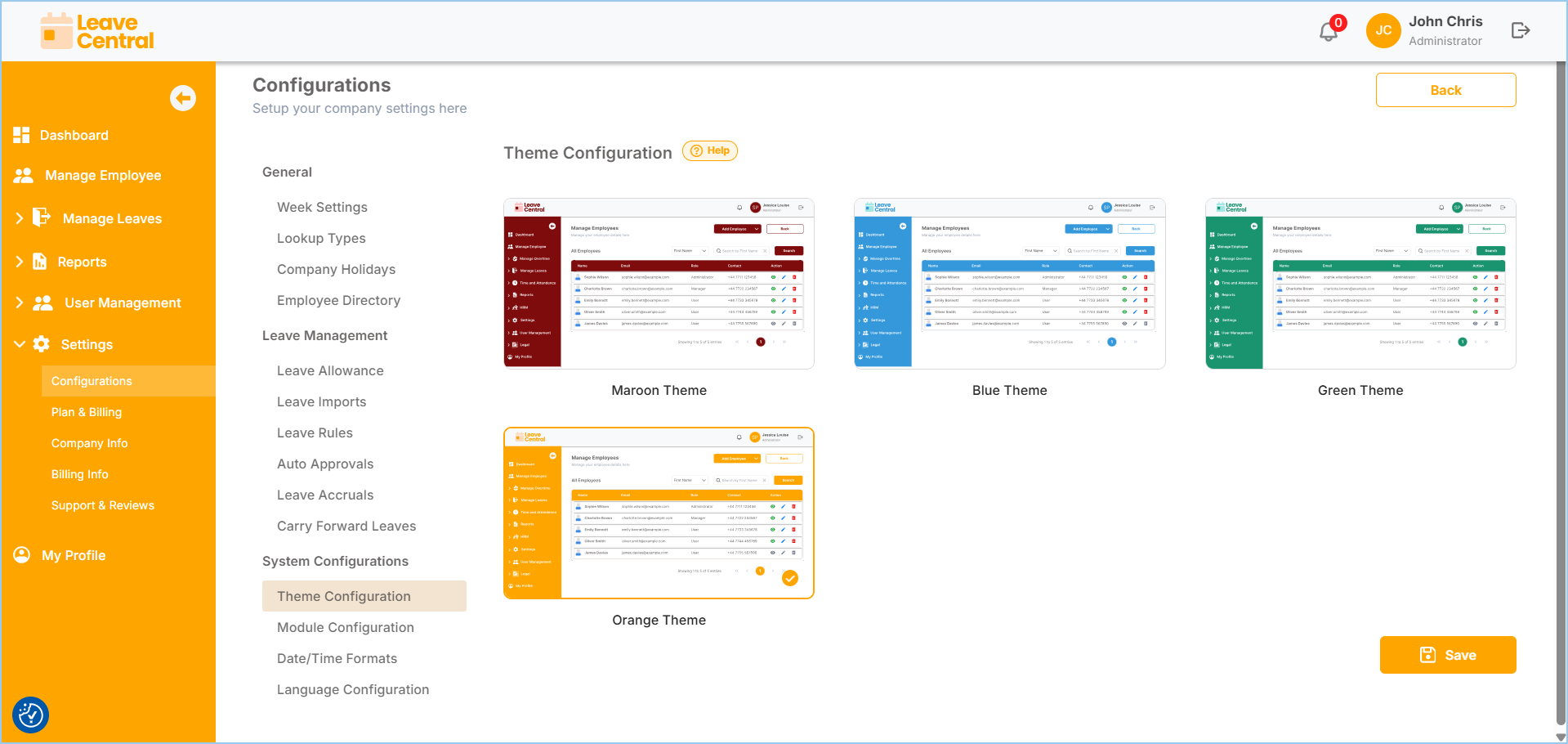Image resolution: width=1568 pixels, height=744 pixels.
Task: Collapse the Settings menu chevron
Action: 19,344
